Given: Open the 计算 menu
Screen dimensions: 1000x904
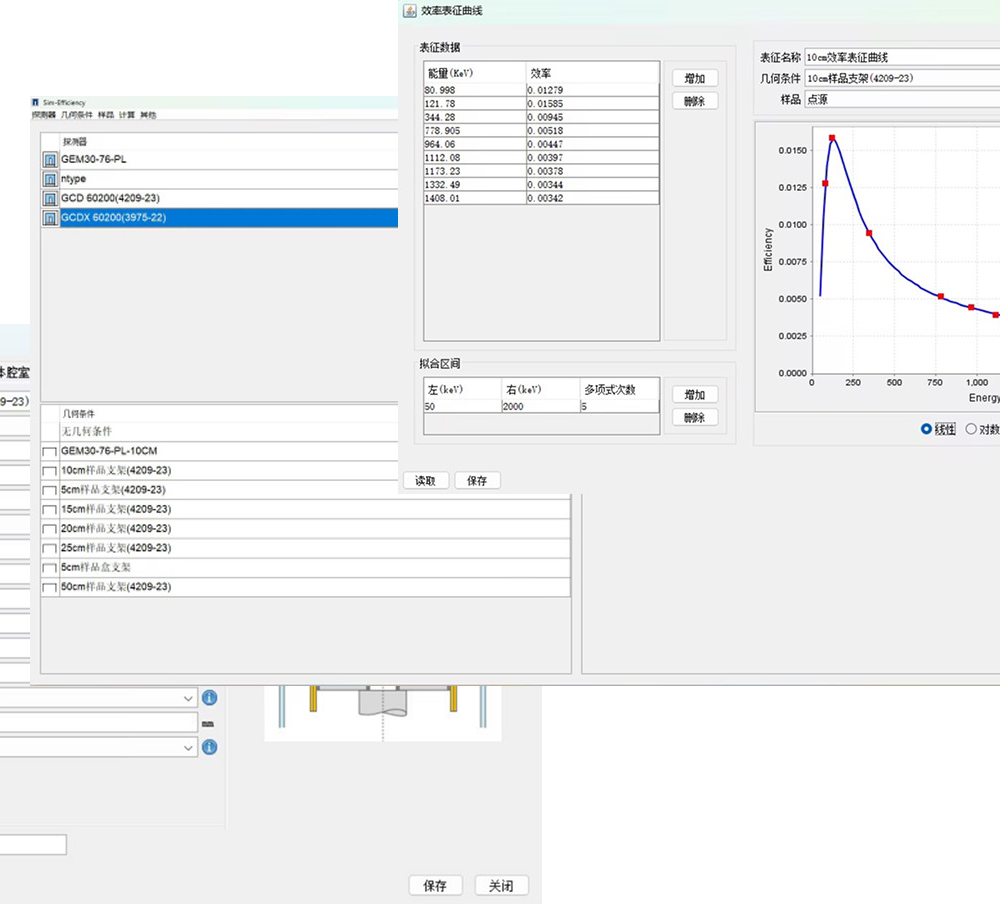Looking at the screenshot, I should tap(127, 115).
